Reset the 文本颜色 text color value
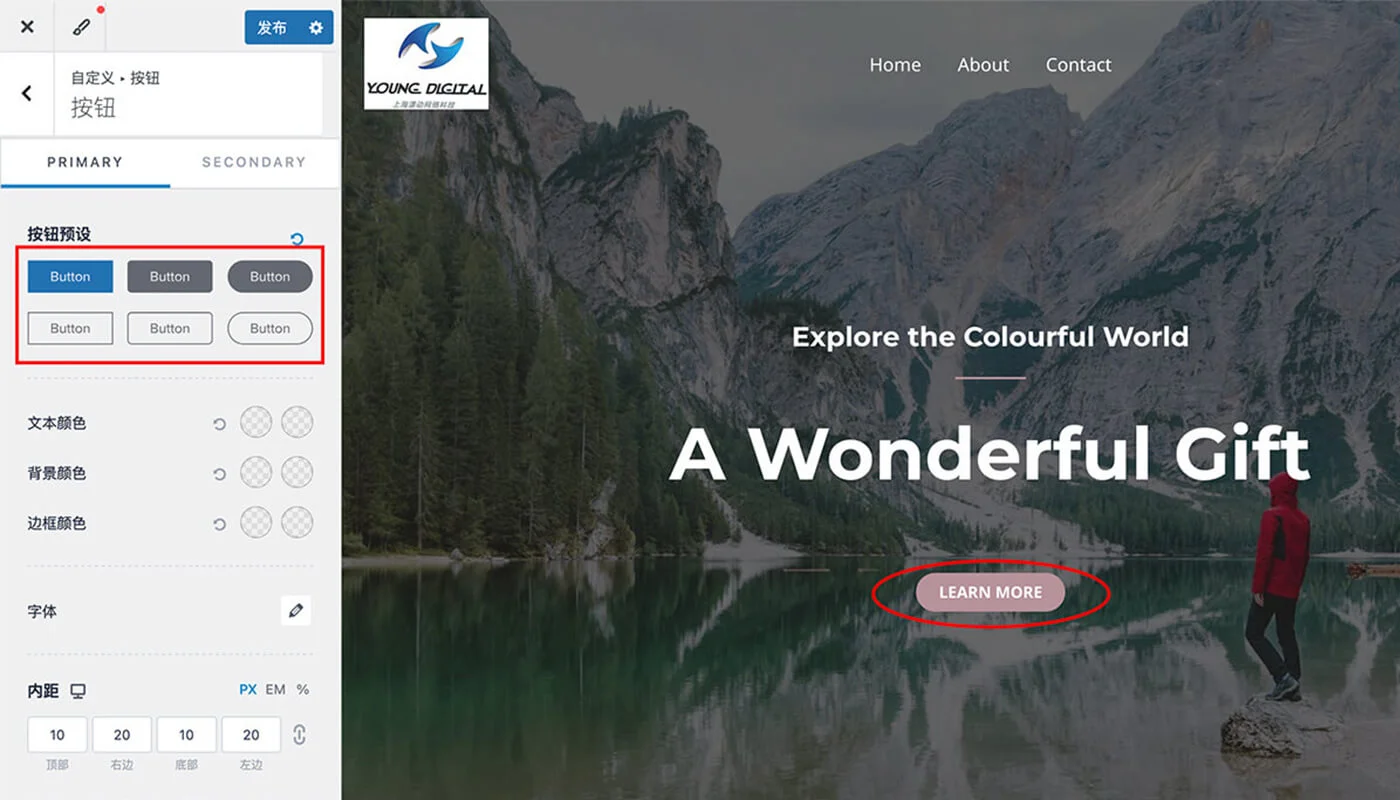 [x=219, y=424]
